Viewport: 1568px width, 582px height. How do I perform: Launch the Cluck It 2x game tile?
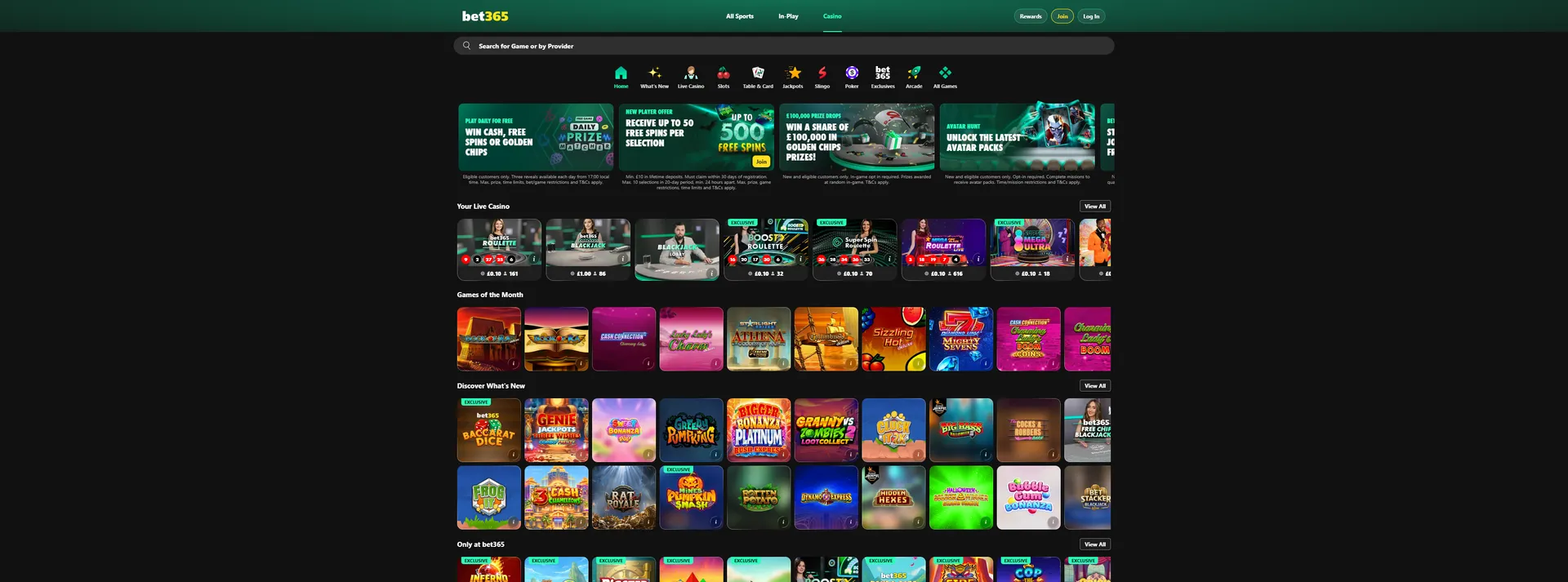pyautogui.click(x=893, y=430)
